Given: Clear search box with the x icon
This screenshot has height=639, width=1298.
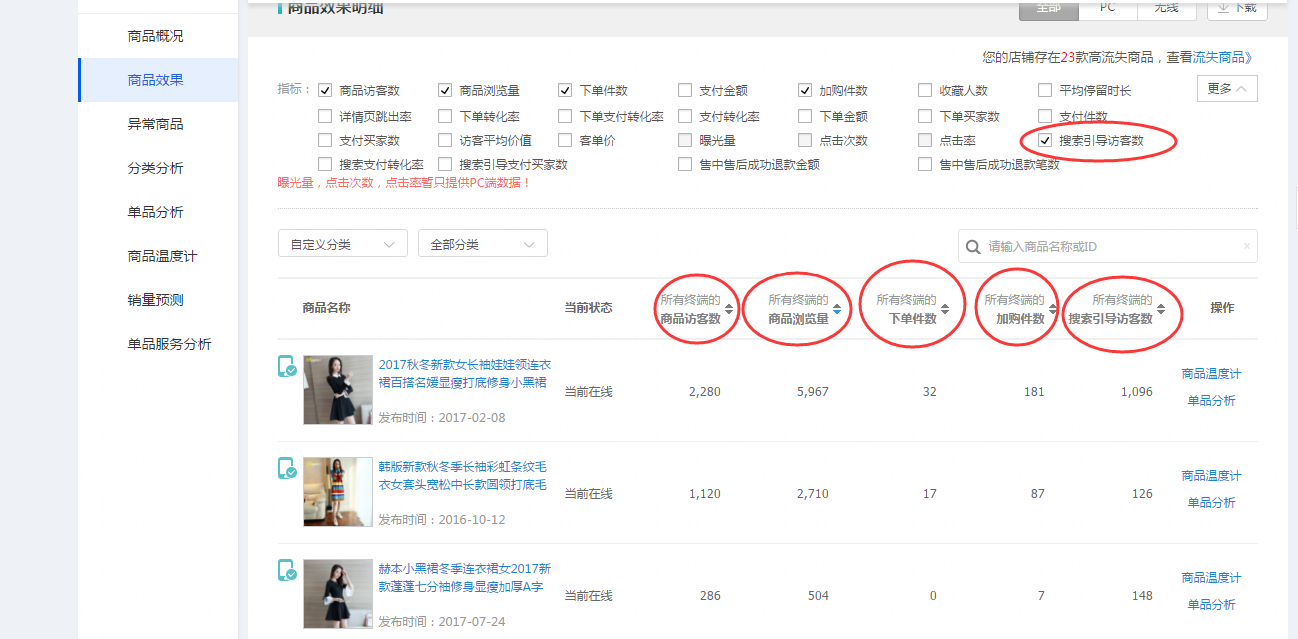Looking at the screenshot, I should [1246, 246].
